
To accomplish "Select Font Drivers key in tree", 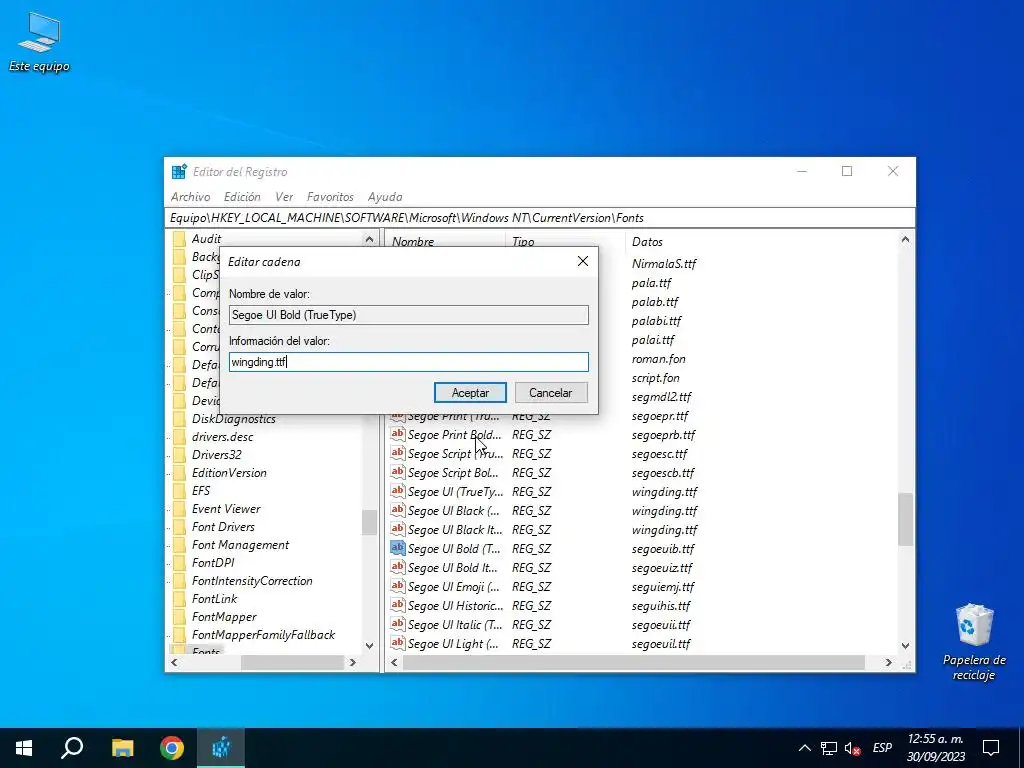I will (x=223, y=526).
